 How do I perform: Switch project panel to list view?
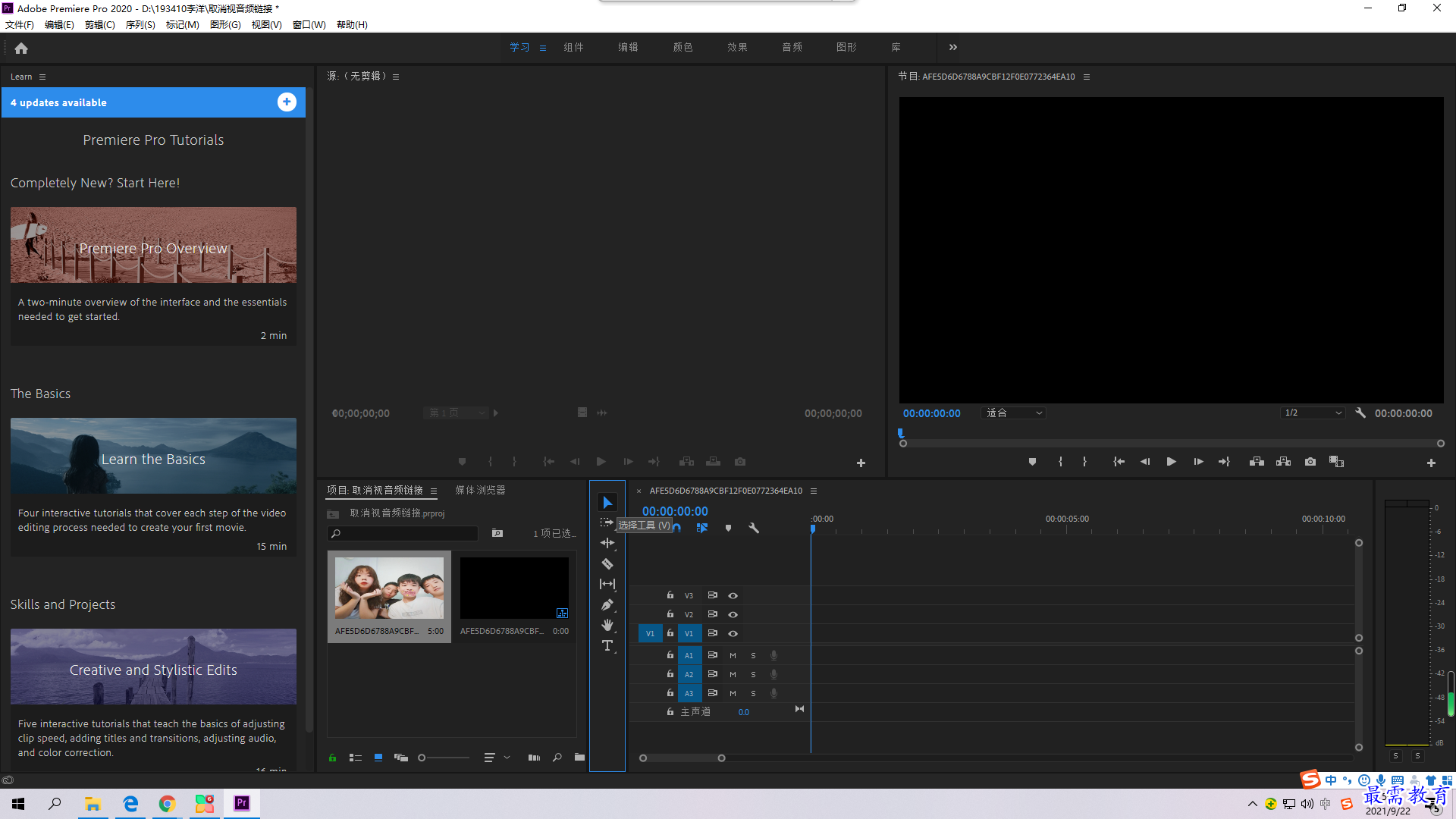355,758
